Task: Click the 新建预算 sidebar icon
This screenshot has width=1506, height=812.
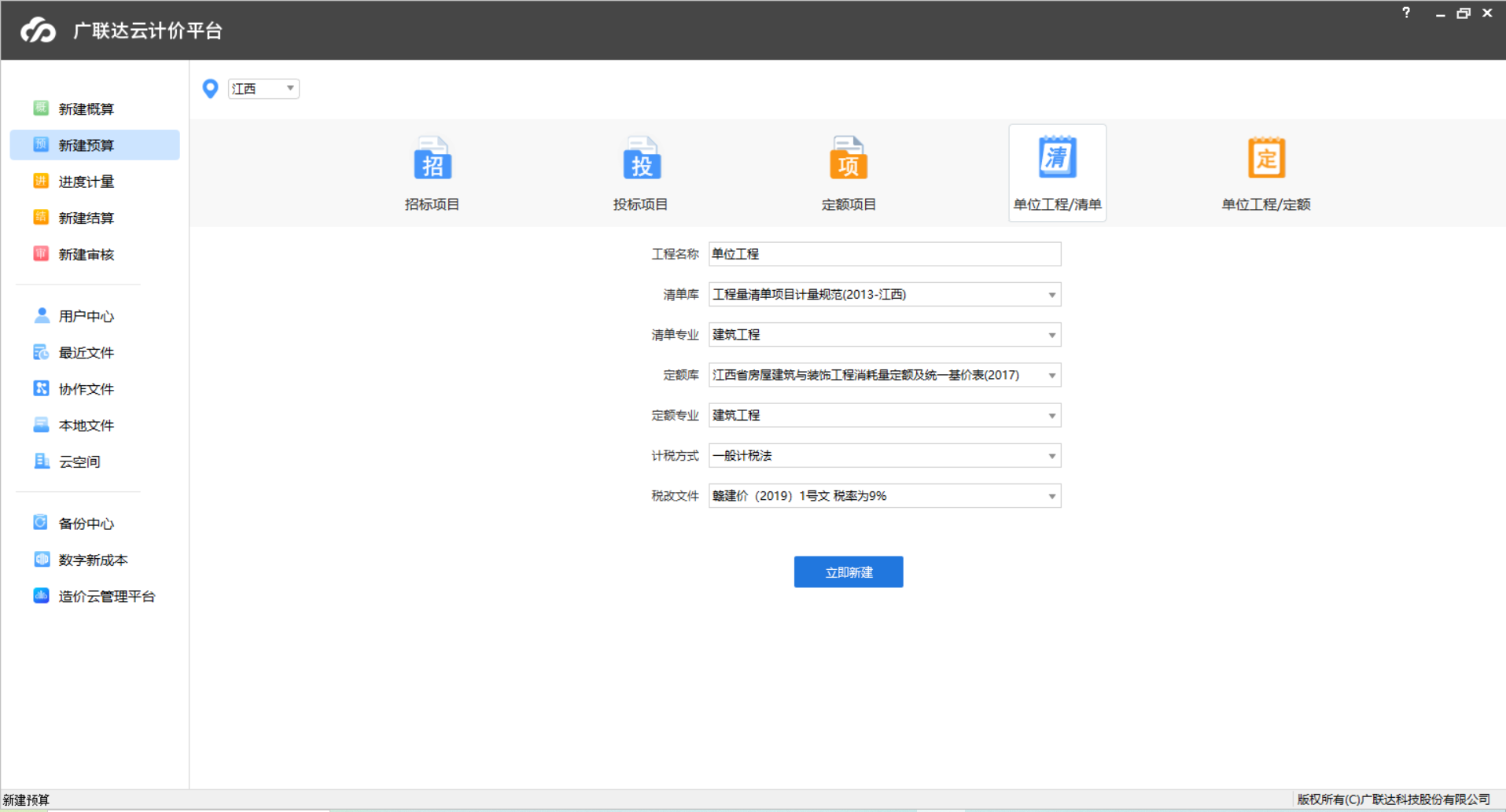Action: (x=41, y=144)
